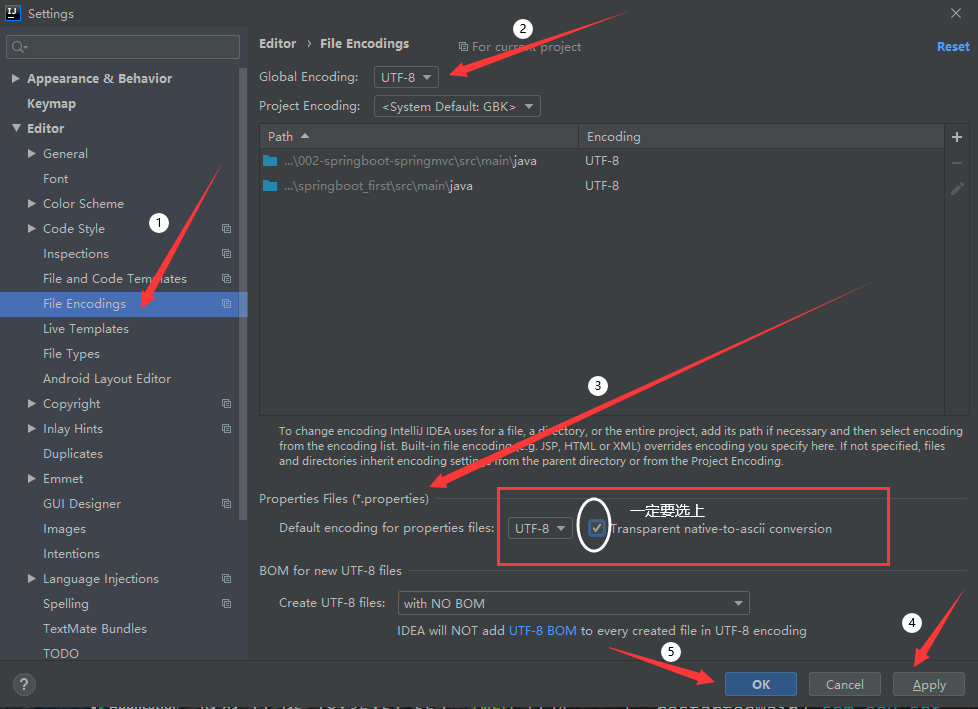The height and width of the screenshot is (709, 978).
Task: Click UTF-8 encoding cell for 002-springboot-springmvc
Action: coord(602,161)
